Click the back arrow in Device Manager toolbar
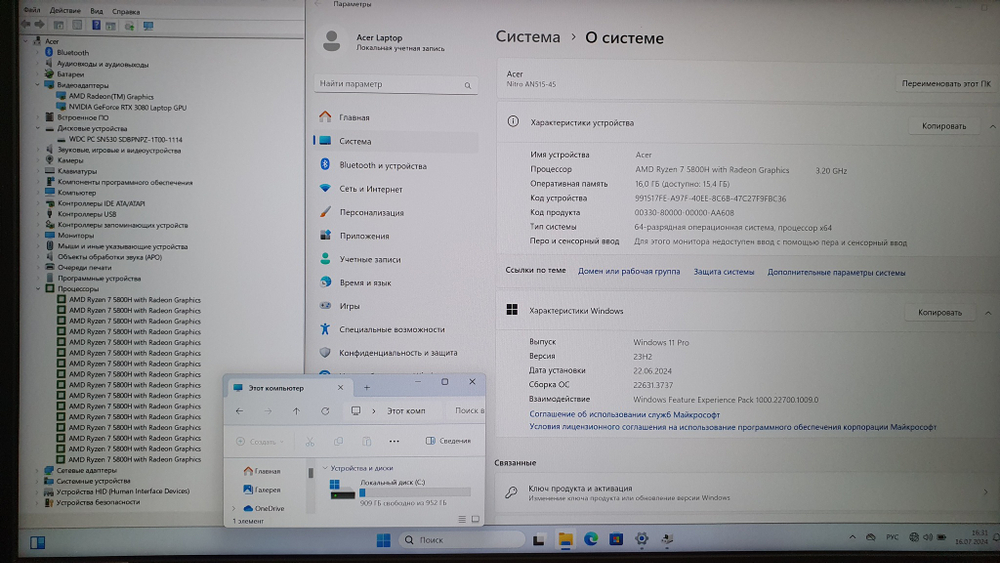This screenshot has height=563, width=1000. (26, 25)
